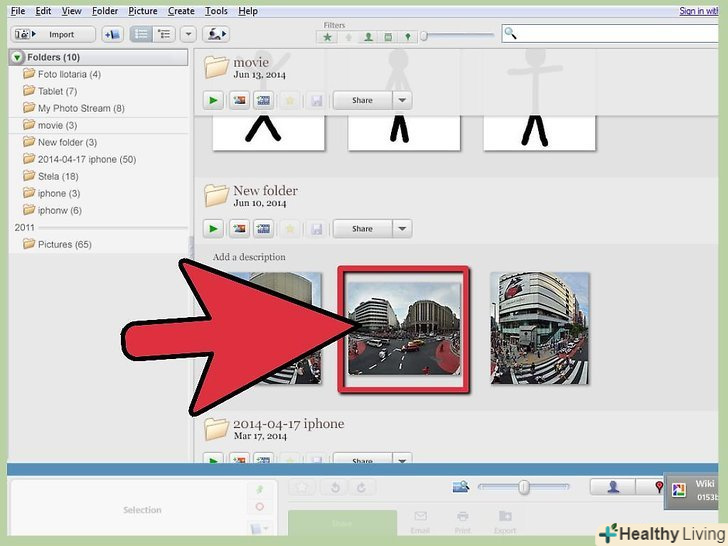Select the rightmost building thumbnail in New folder
Screen dimensions: 728x546
coord(540,328)
